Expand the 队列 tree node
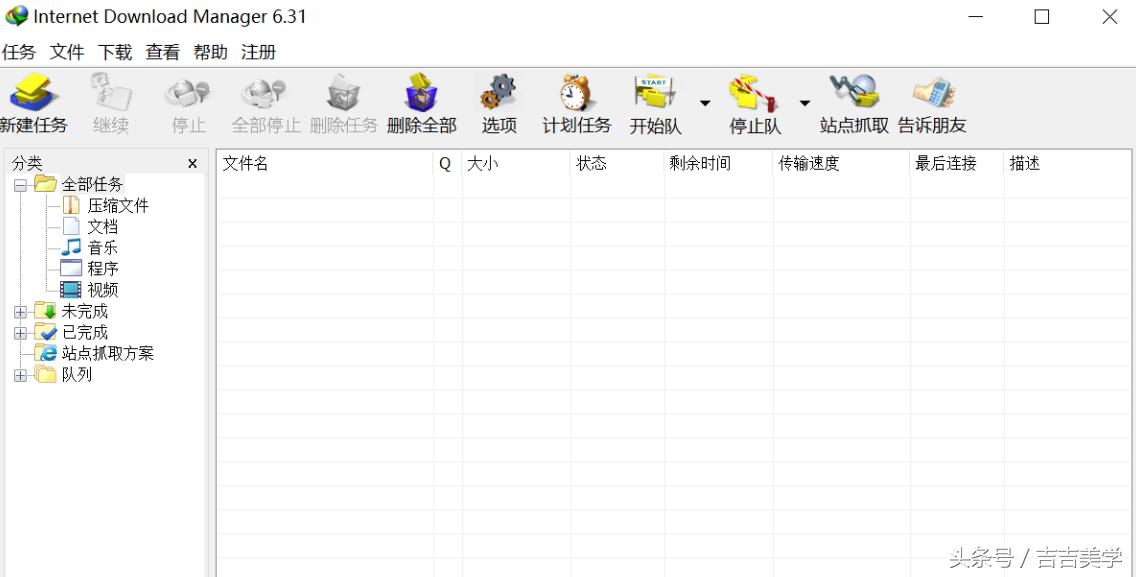 [x=20, y=375]
